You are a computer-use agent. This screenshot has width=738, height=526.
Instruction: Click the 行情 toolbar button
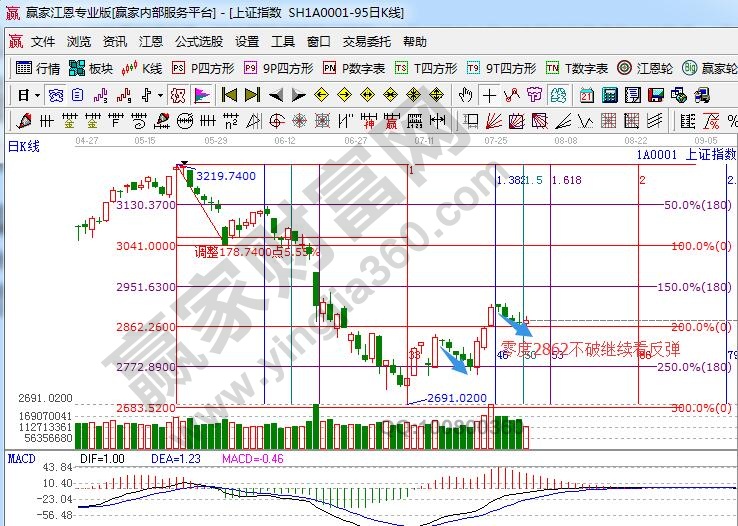coord(38,68)
